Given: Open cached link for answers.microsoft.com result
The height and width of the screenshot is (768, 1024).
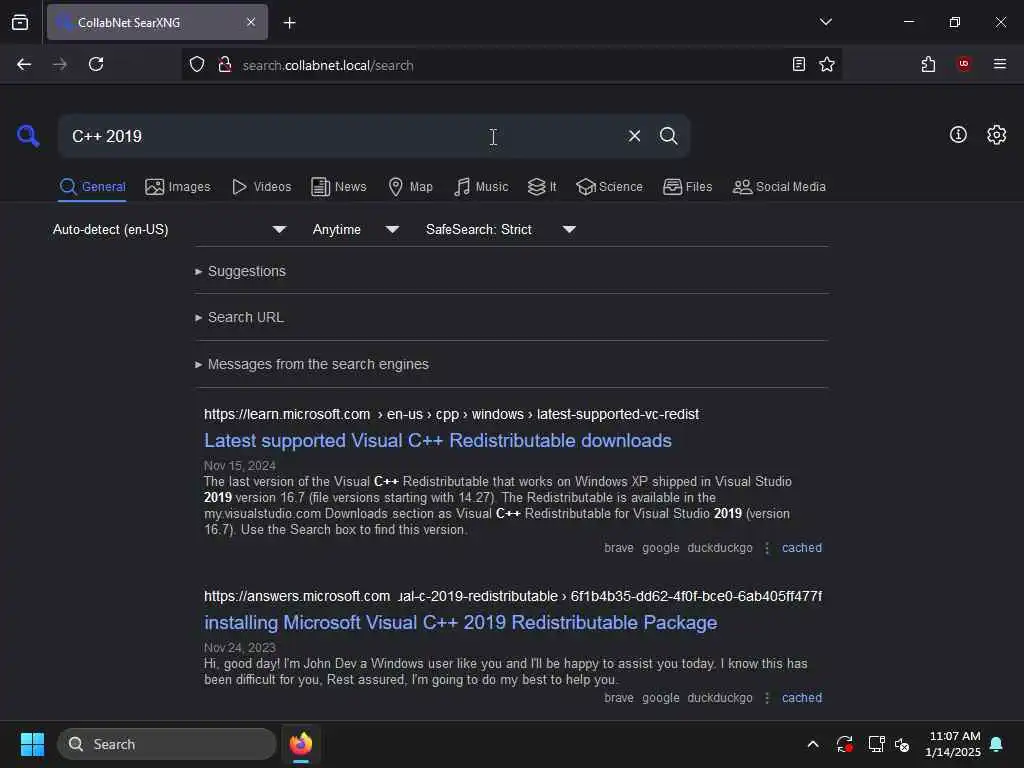Looking at the screenshot, I should point(802,698).
